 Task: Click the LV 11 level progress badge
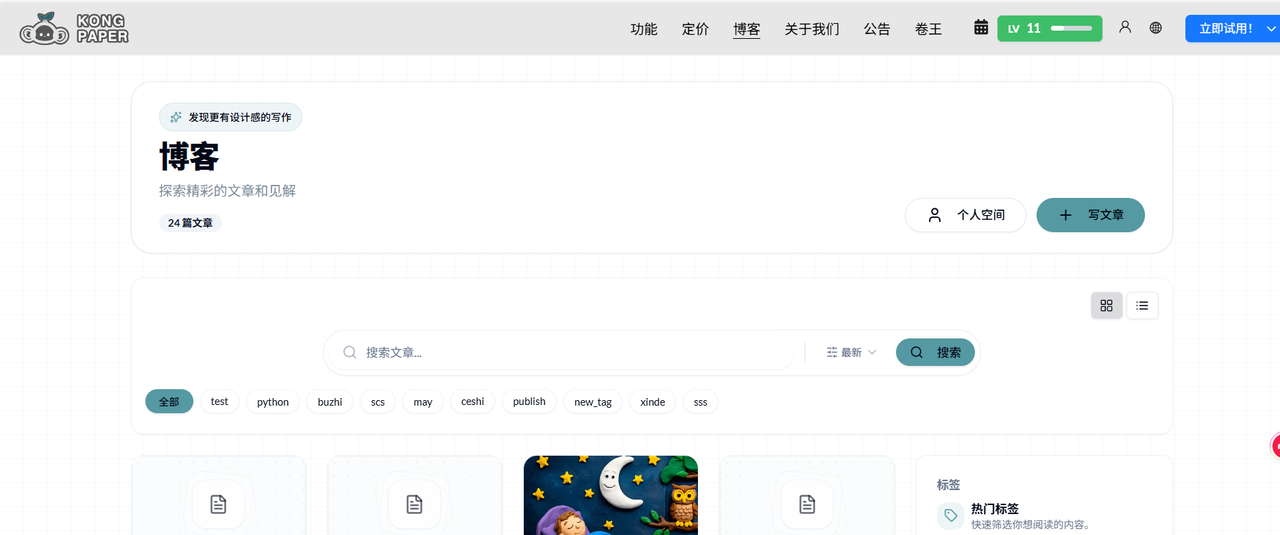click(1050, 28)
